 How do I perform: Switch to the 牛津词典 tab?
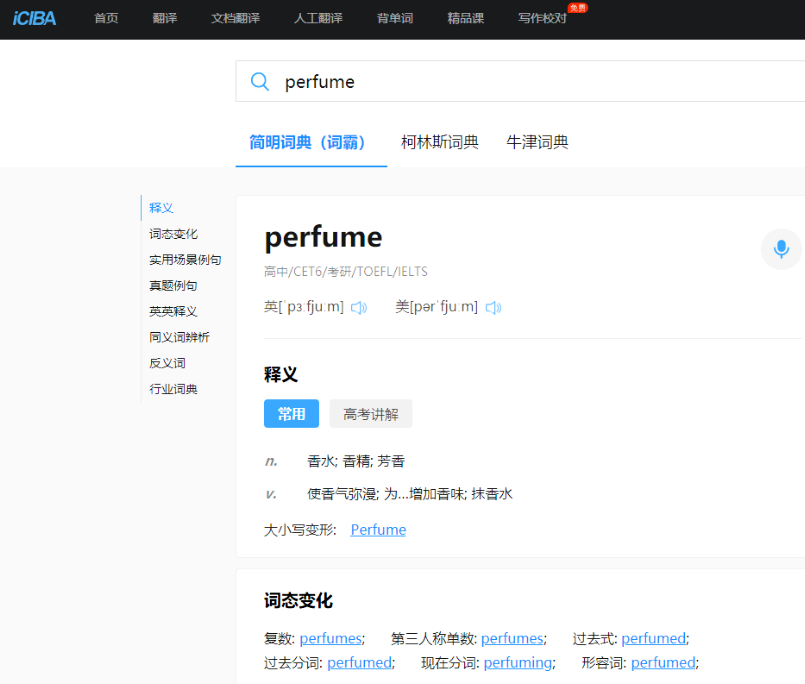click(537, 142)
